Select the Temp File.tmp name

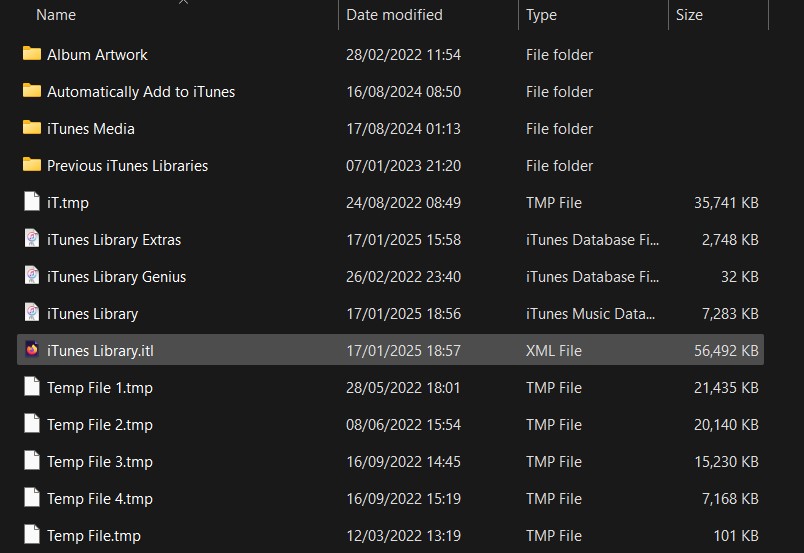tap(93, 536)
